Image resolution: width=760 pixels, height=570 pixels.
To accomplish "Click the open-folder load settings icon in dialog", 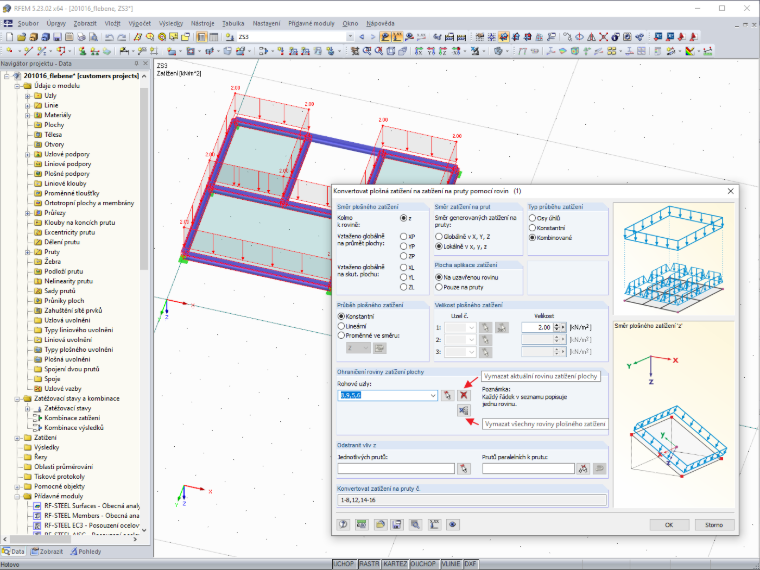I will pyautogui.click(x=380, y=524).
